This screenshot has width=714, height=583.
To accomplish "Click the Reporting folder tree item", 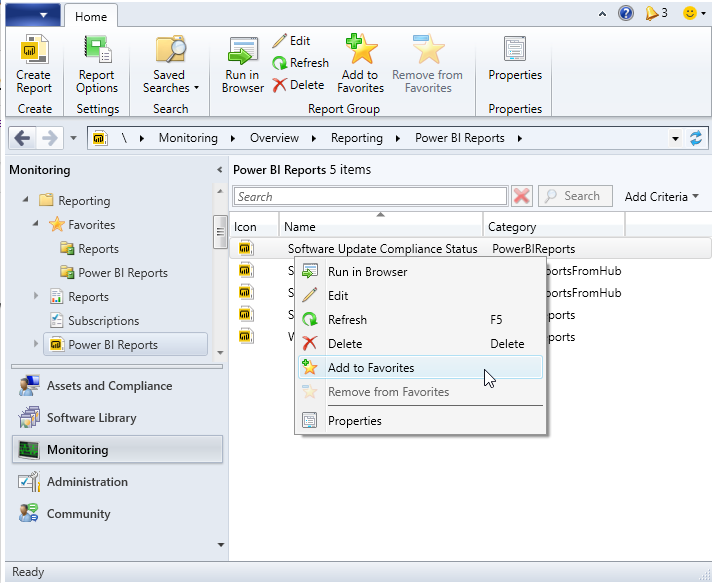I will (75, 200).
